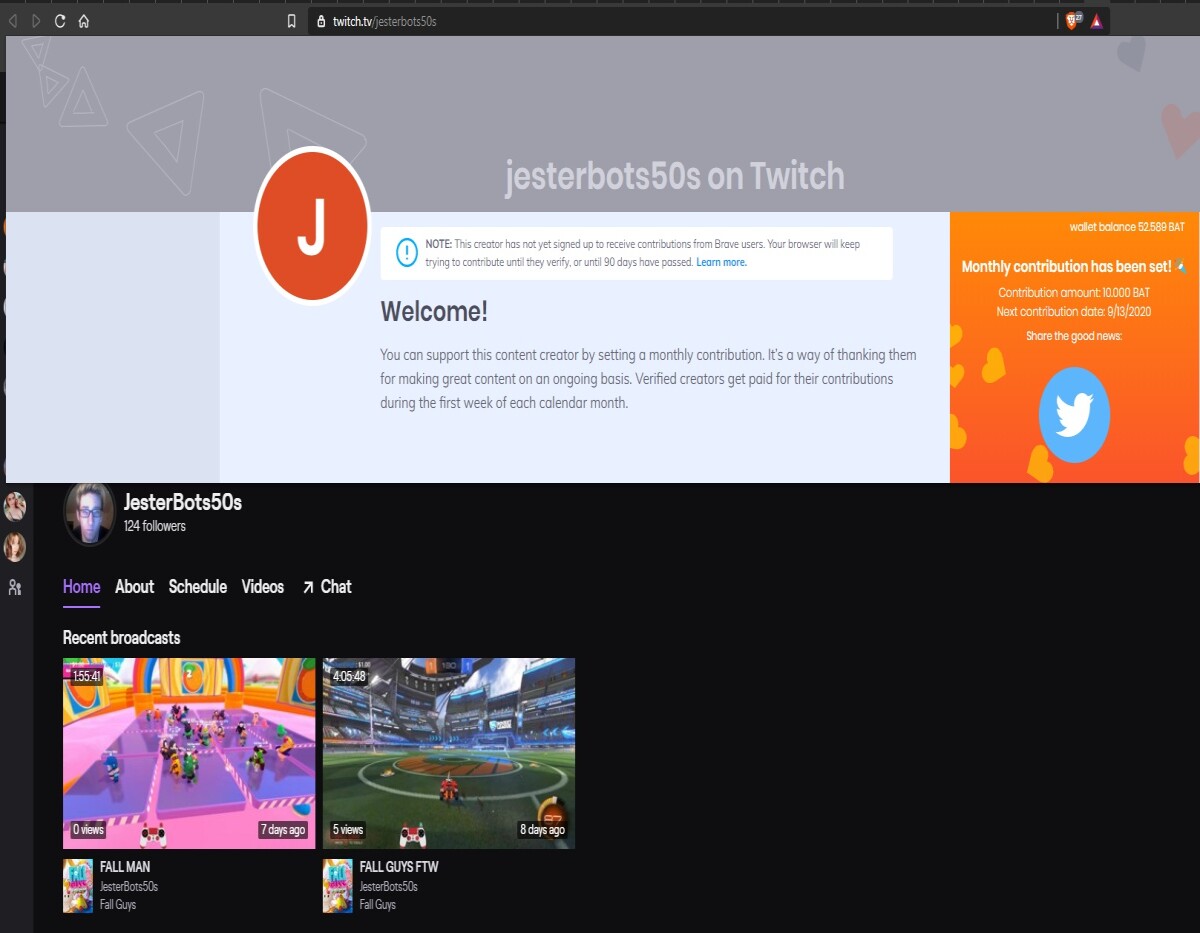Select the Contribution amount 10.000 BAT text
Viewport: 1200px width, 933px height.
(1074, 293)
